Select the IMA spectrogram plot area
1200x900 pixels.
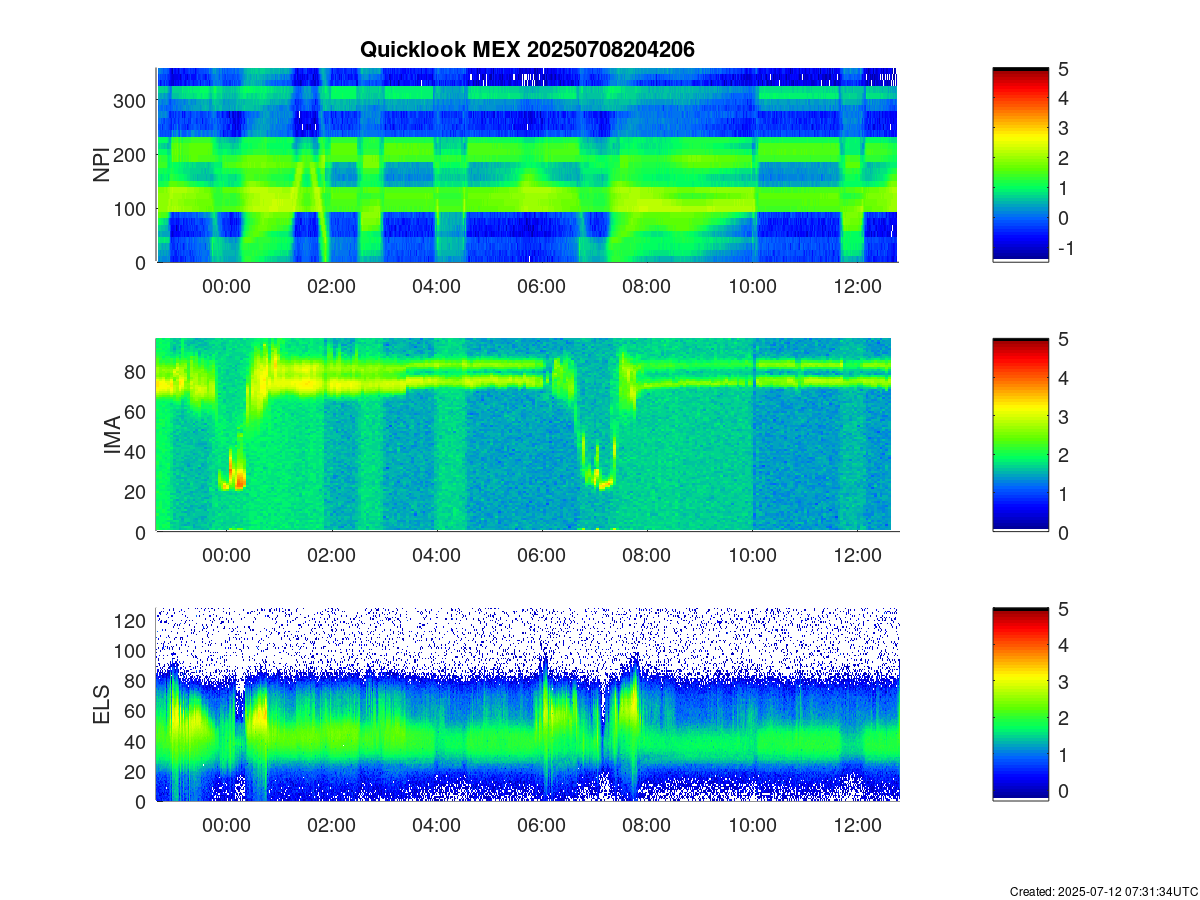(527, 435)
